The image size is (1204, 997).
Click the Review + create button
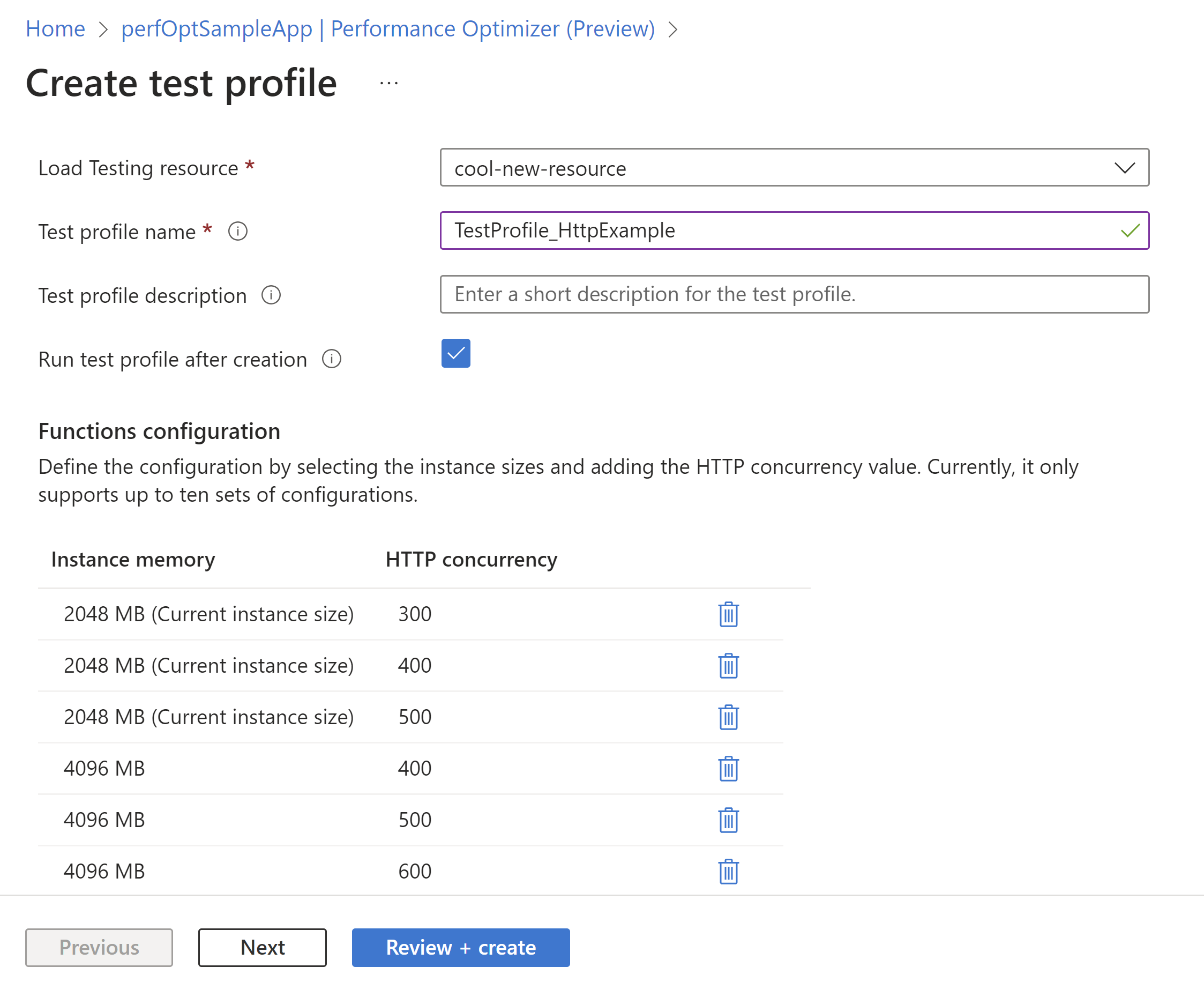coord(460,947)
